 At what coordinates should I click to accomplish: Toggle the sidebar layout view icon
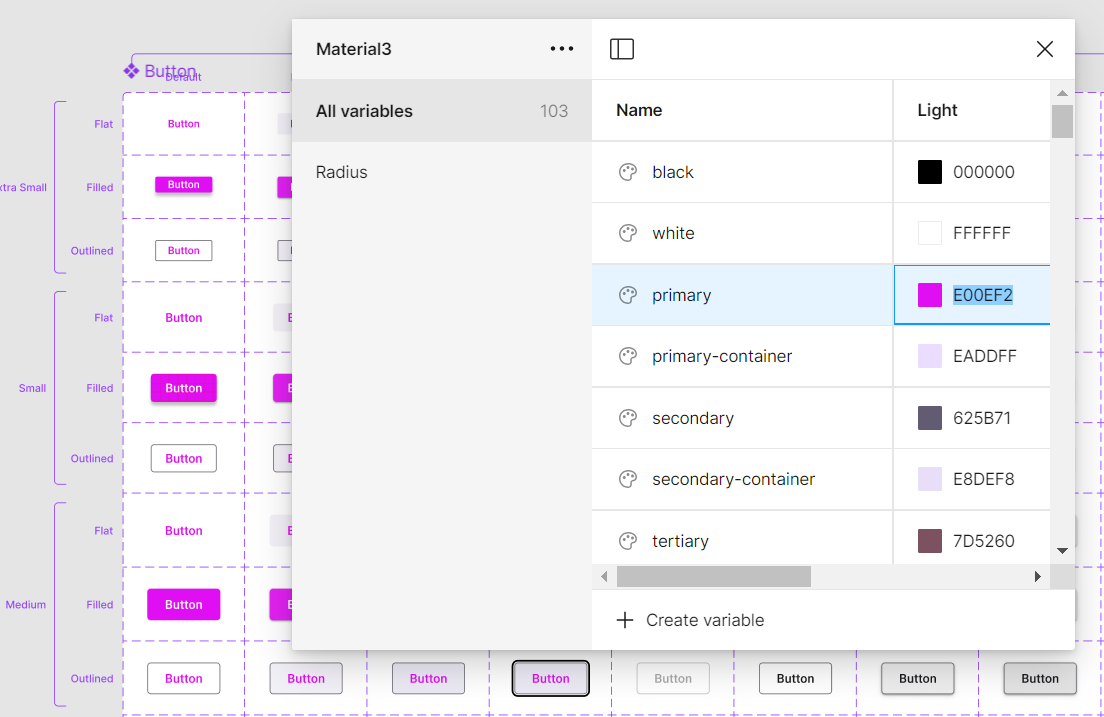621,48
